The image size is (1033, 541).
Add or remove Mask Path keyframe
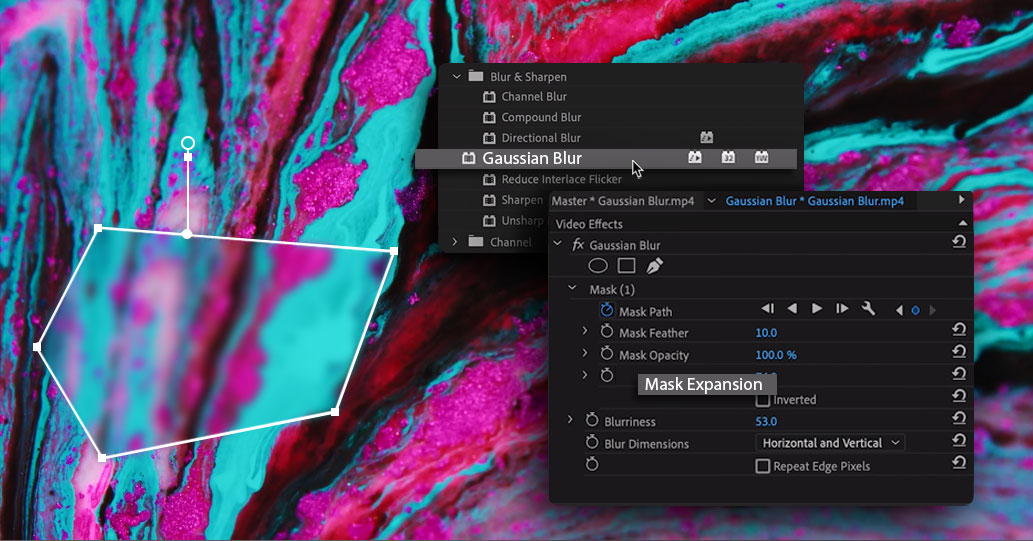point(915,310)
